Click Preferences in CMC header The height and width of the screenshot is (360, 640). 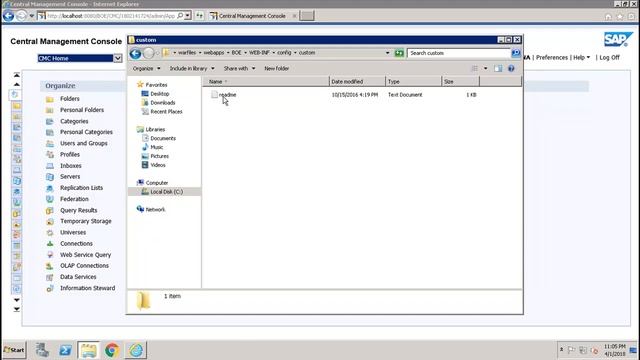552,58
